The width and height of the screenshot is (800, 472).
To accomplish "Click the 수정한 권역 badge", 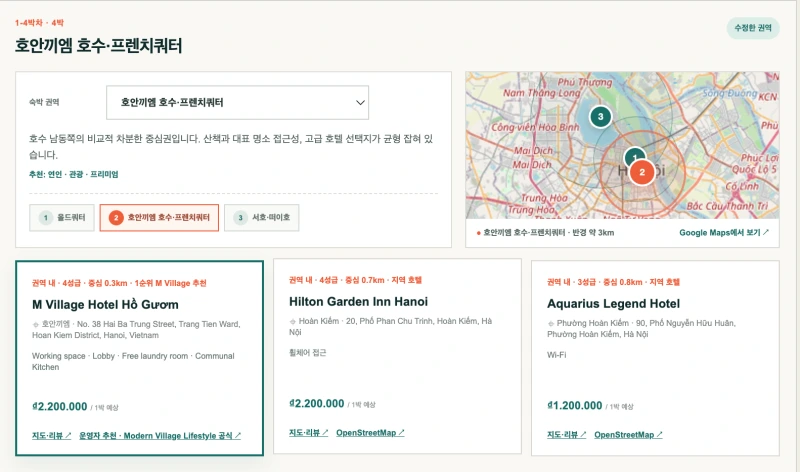I will pos(753,28).
